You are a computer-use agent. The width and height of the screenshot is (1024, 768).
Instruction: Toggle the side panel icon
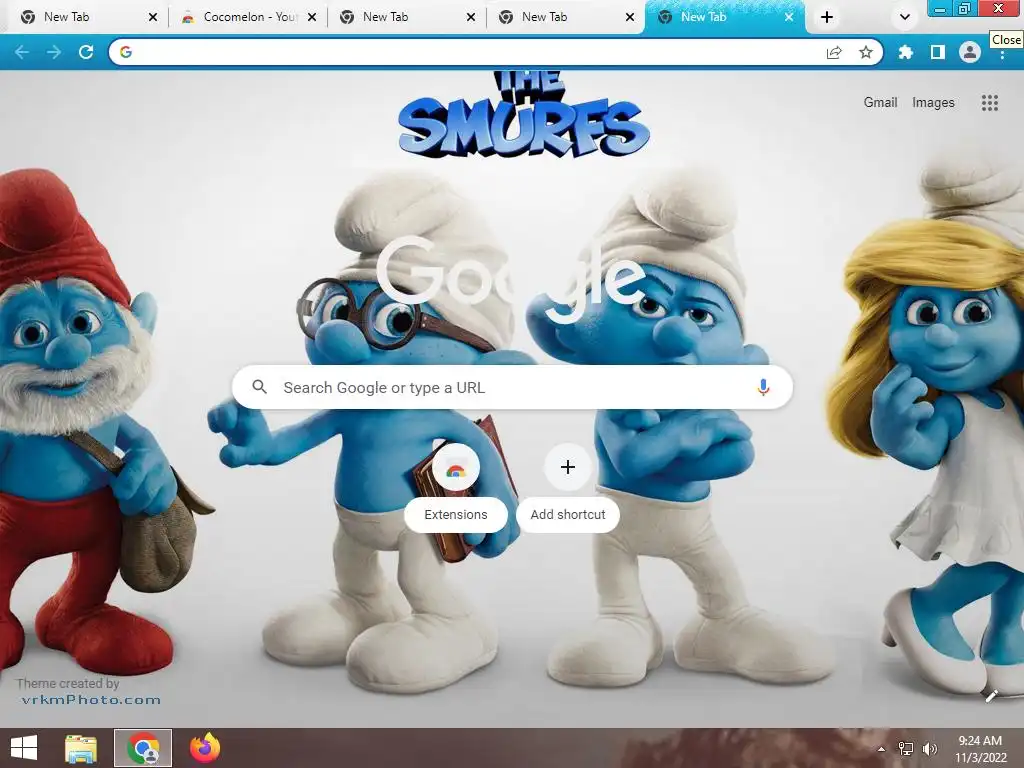938,52
